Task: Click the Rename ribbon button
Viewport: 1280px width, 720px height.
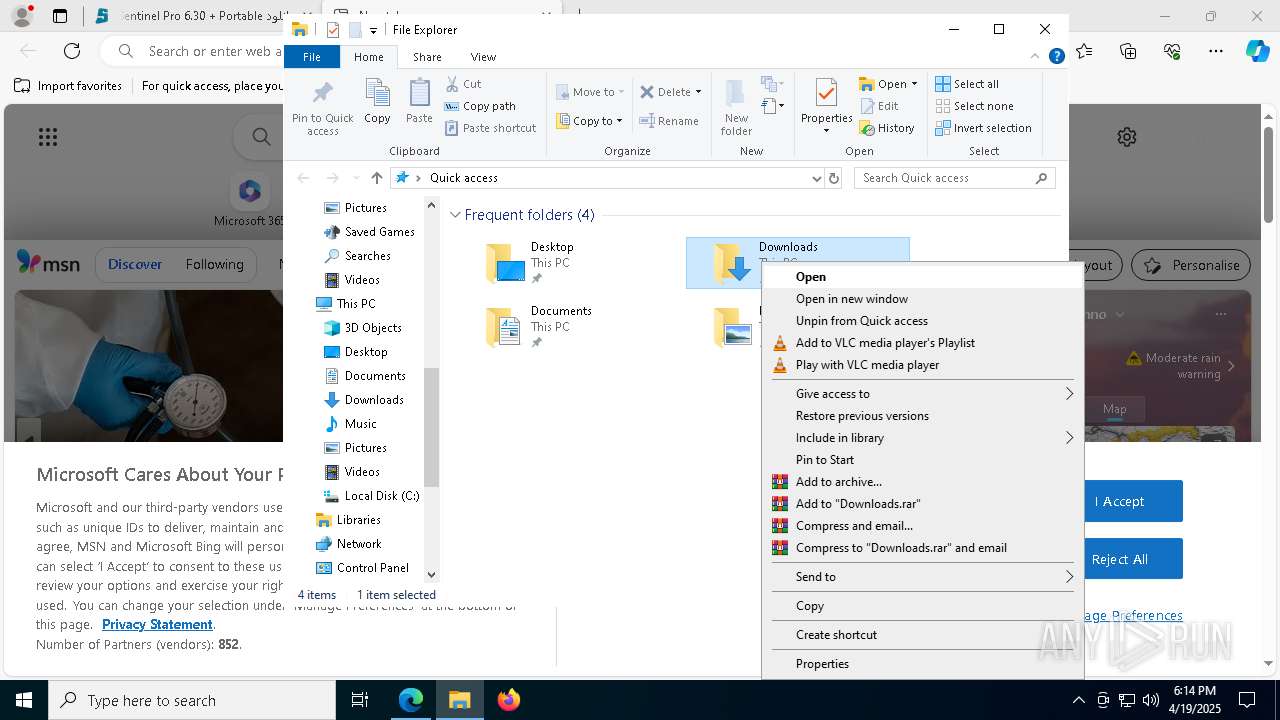Action: coord(670,121)
